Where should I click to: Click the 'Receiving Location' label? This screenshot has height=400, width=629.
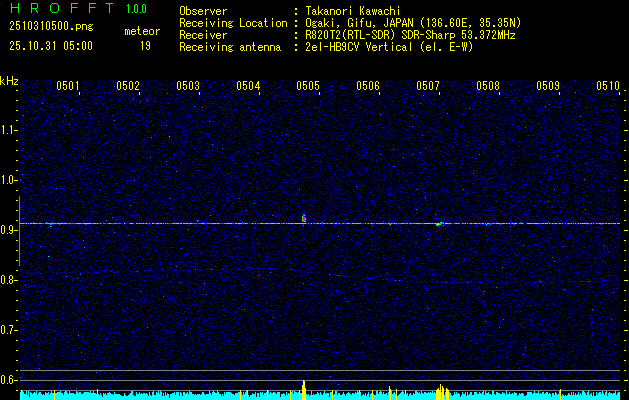(233, 23)
